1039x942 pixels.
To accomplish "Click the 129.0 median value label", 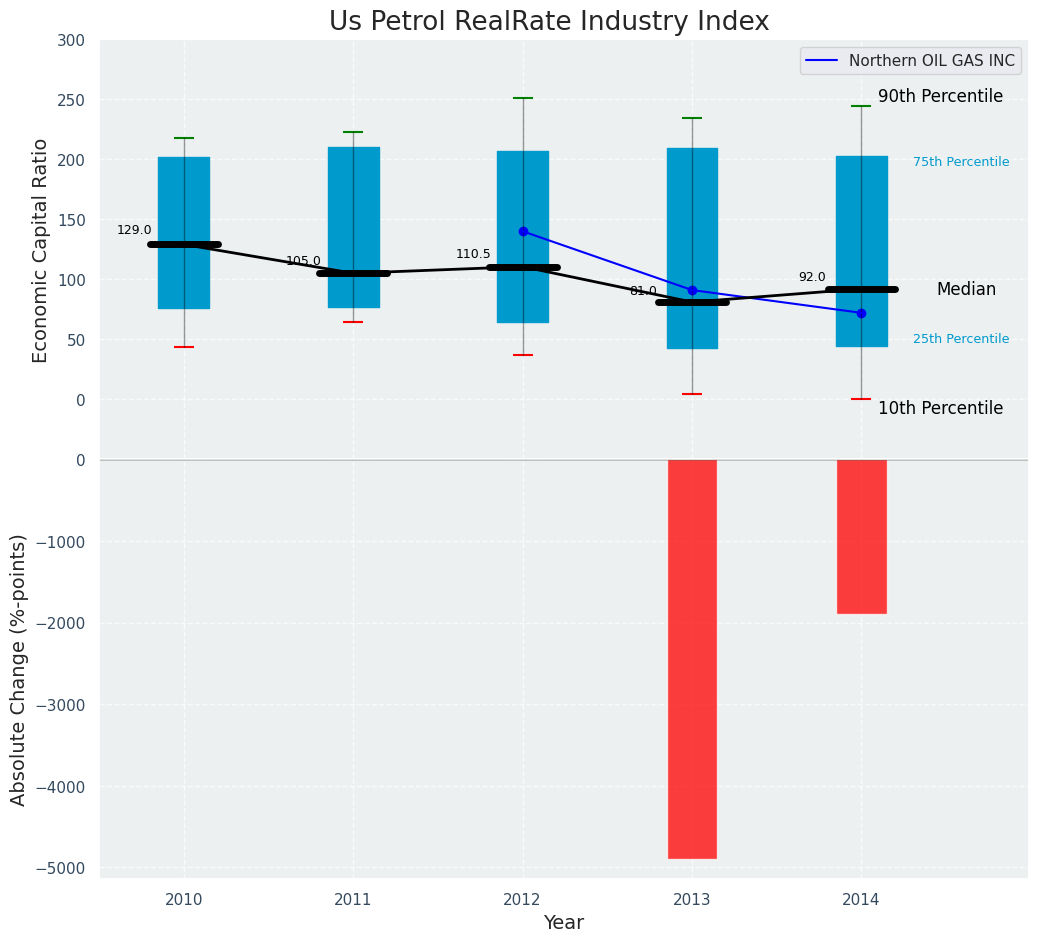I will pyautogui.click(x=135, y=231).
